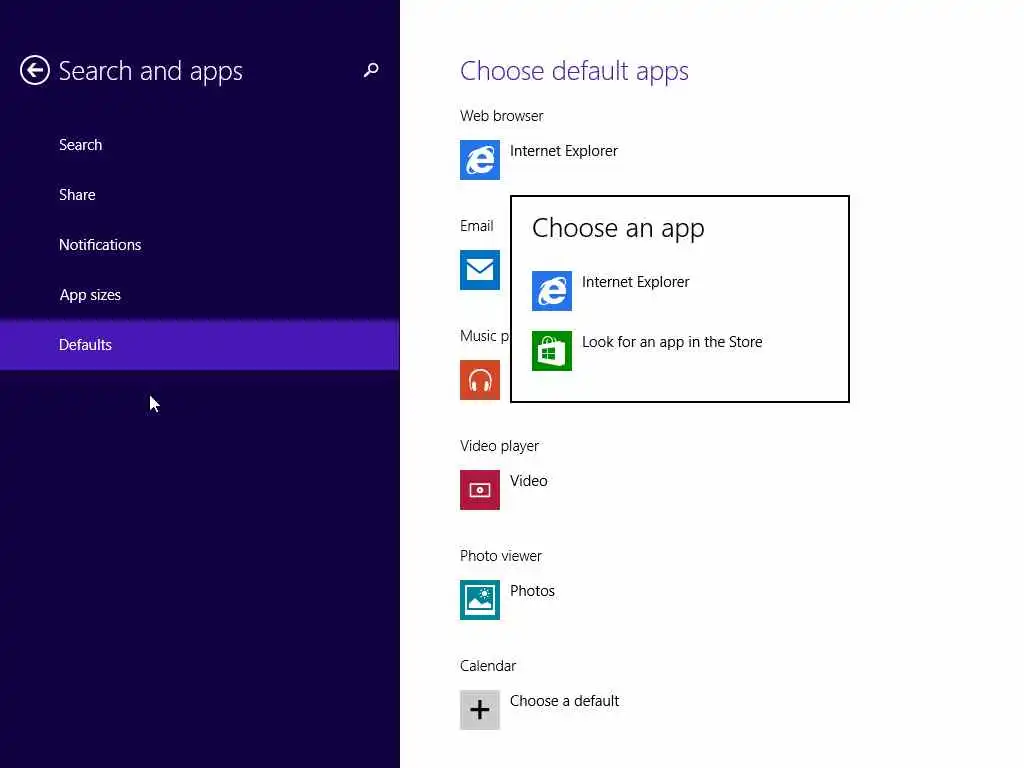Click the Music player headphones icon

pyautogui.click(x=480, y=380)
